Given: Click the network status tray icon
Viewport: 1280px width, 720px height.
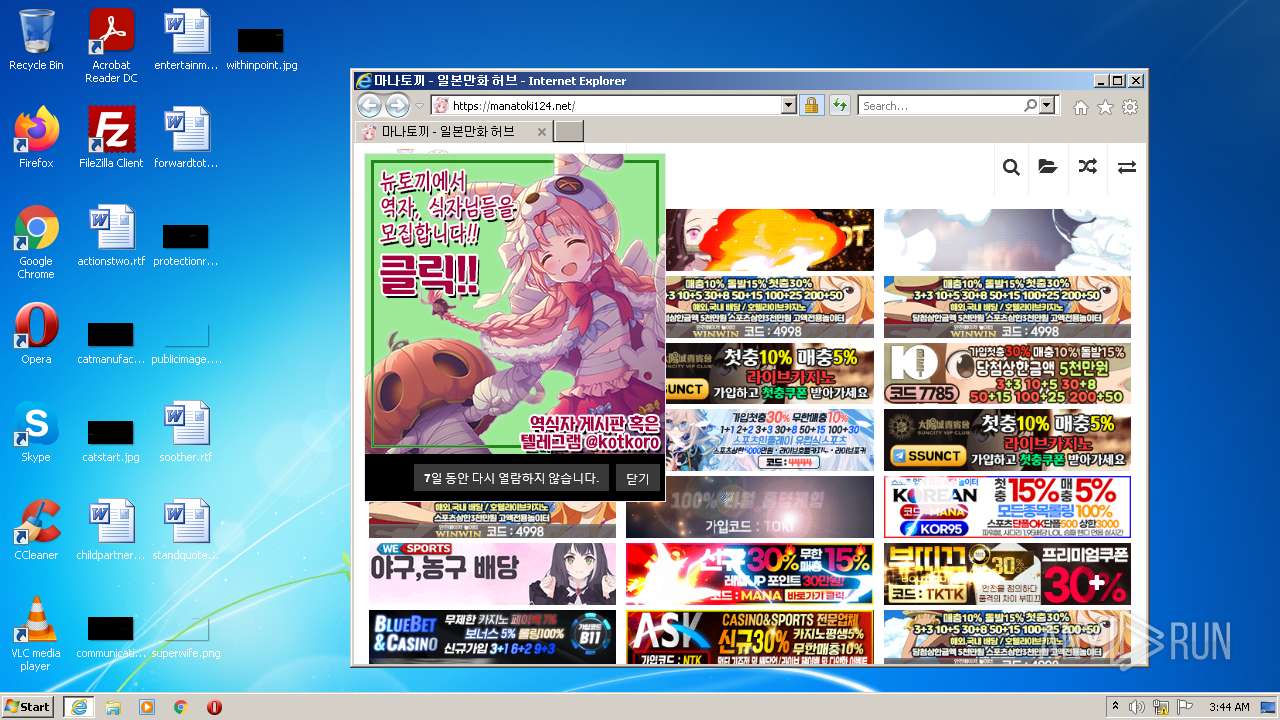Looking at the screenshot, I should pos(1163,707).
